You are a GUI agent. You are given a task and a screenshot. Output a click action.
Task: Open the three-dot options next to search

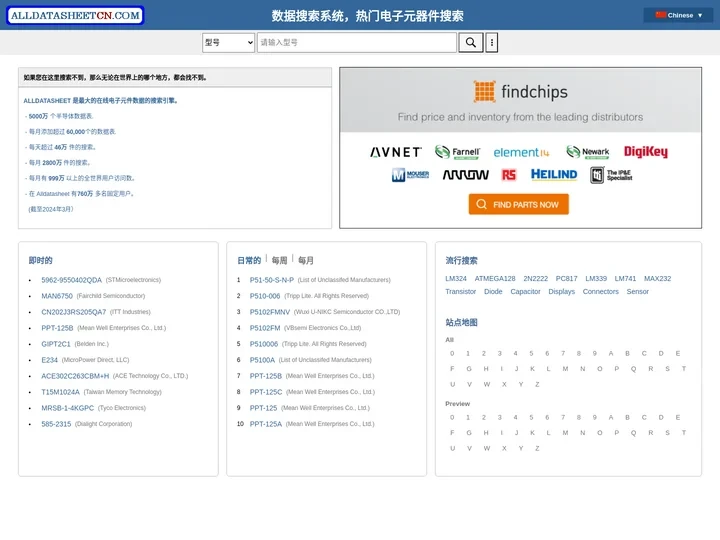tap(492, 43)
